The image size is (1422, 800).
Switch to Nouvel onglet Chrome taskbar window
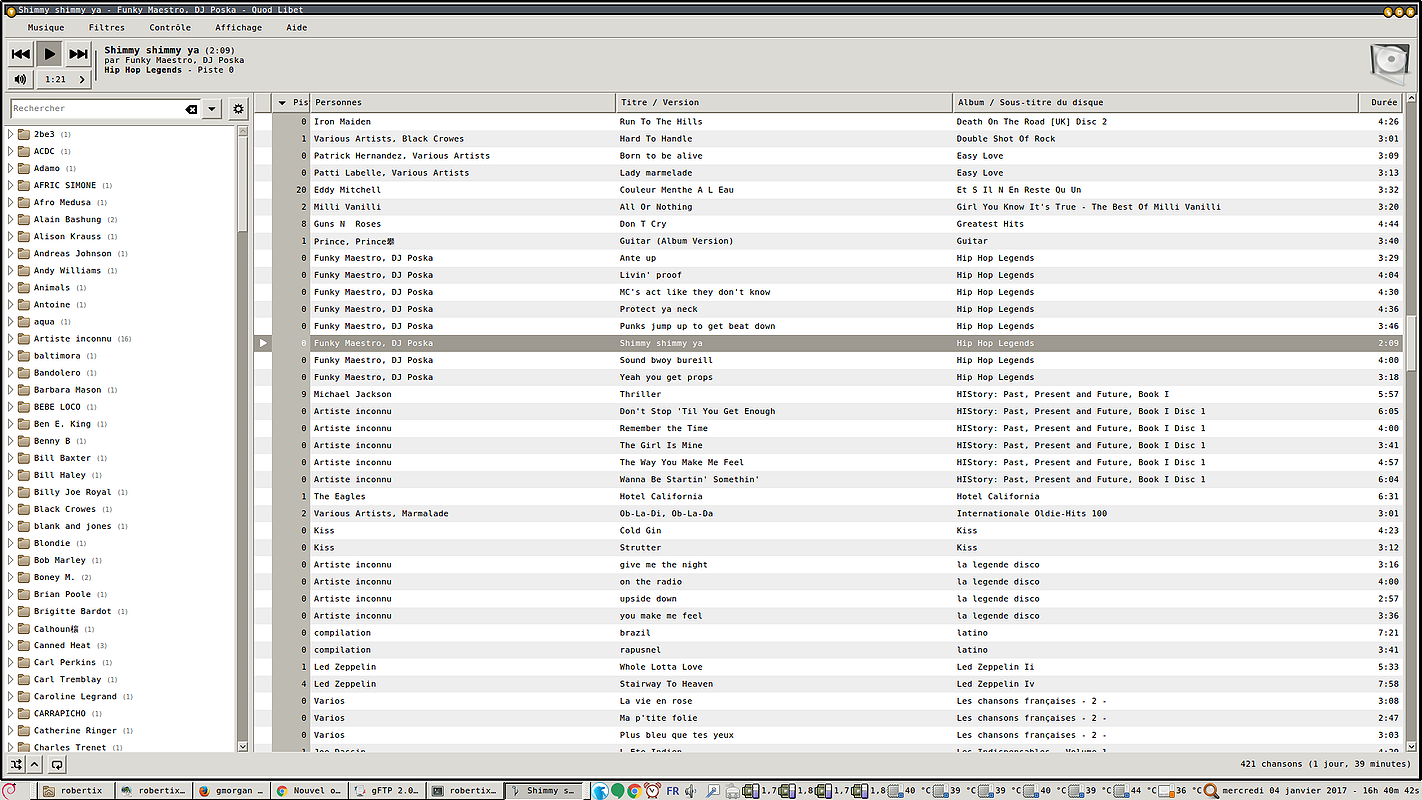click(308, 790)
